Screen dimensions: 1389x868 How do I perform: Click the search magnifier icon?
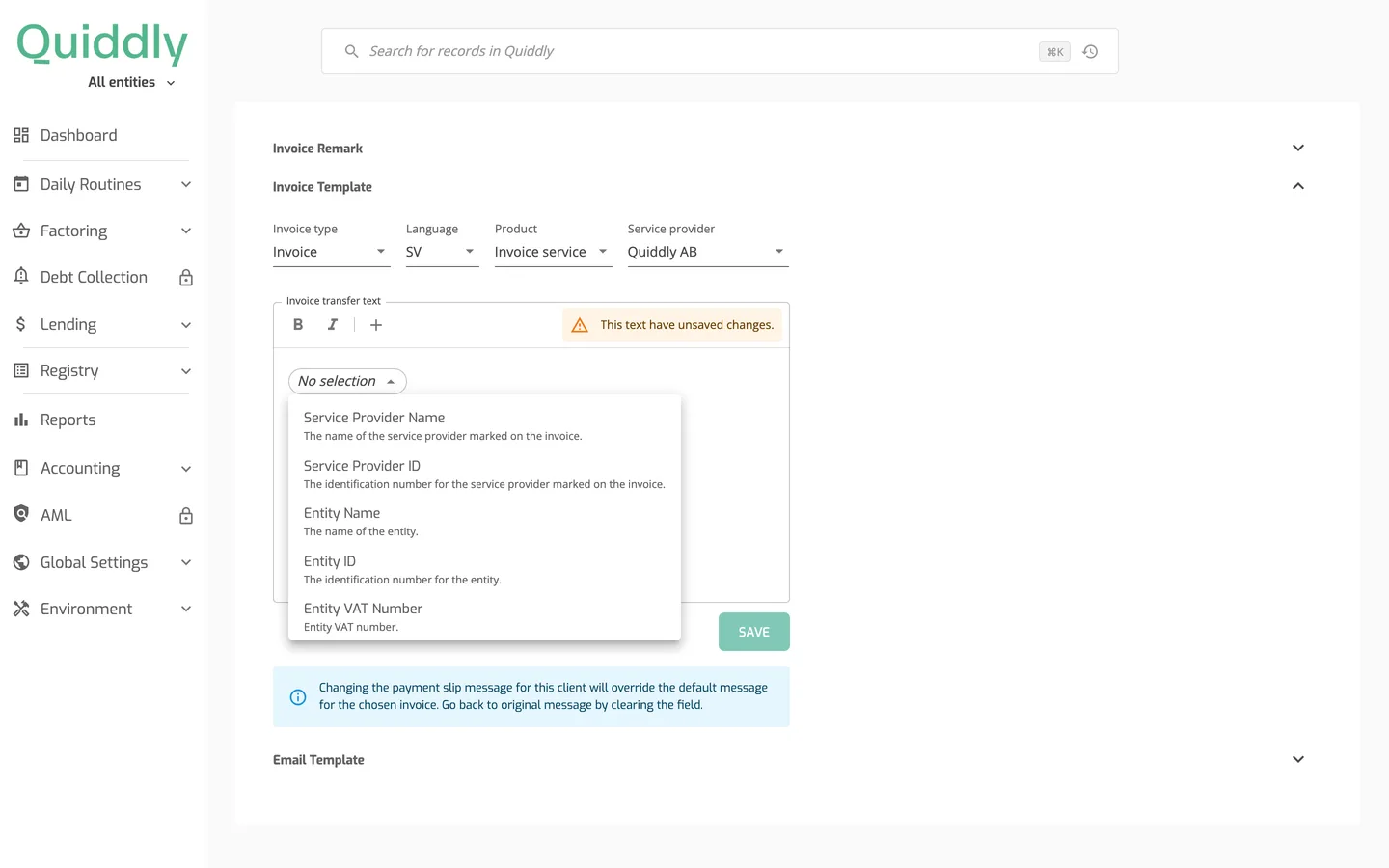click(351, 51)
